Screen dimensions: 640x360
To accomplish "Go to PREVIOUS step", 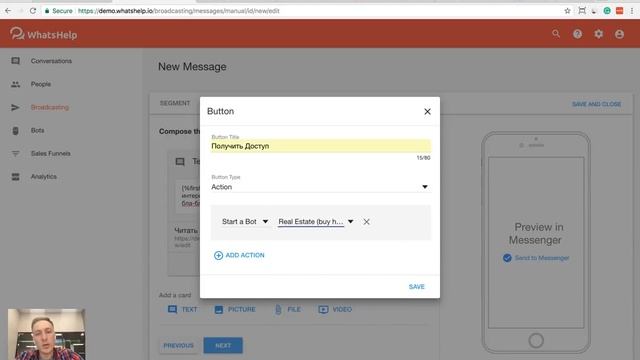I will click(179, 346).
